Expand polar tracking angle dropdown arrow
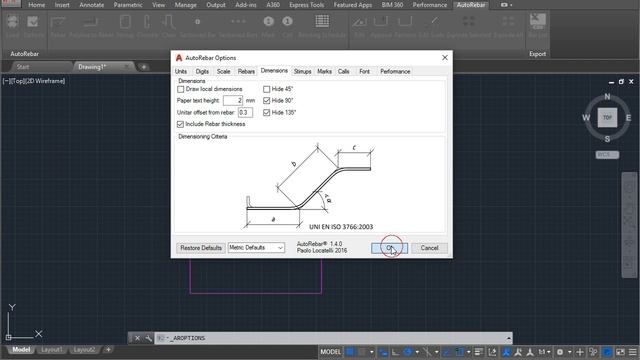The image size is (640, 360). pyautogui.click(x=417, y=352)
